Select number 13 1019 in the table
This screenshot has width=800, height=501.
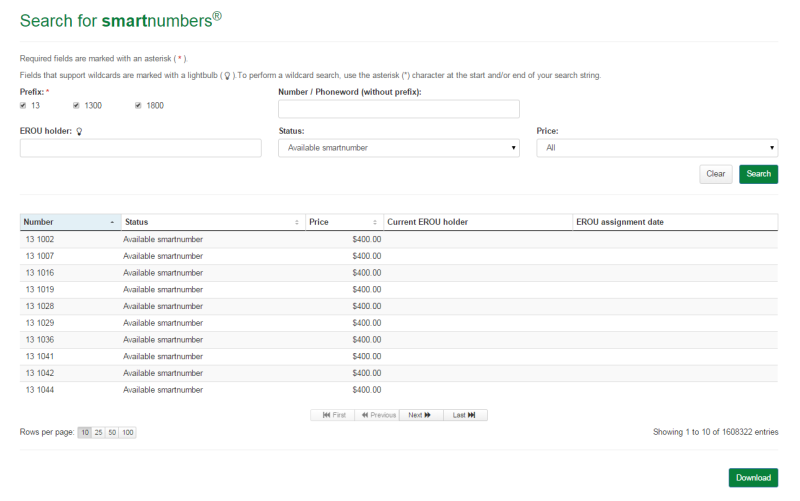tap(40, 290)
